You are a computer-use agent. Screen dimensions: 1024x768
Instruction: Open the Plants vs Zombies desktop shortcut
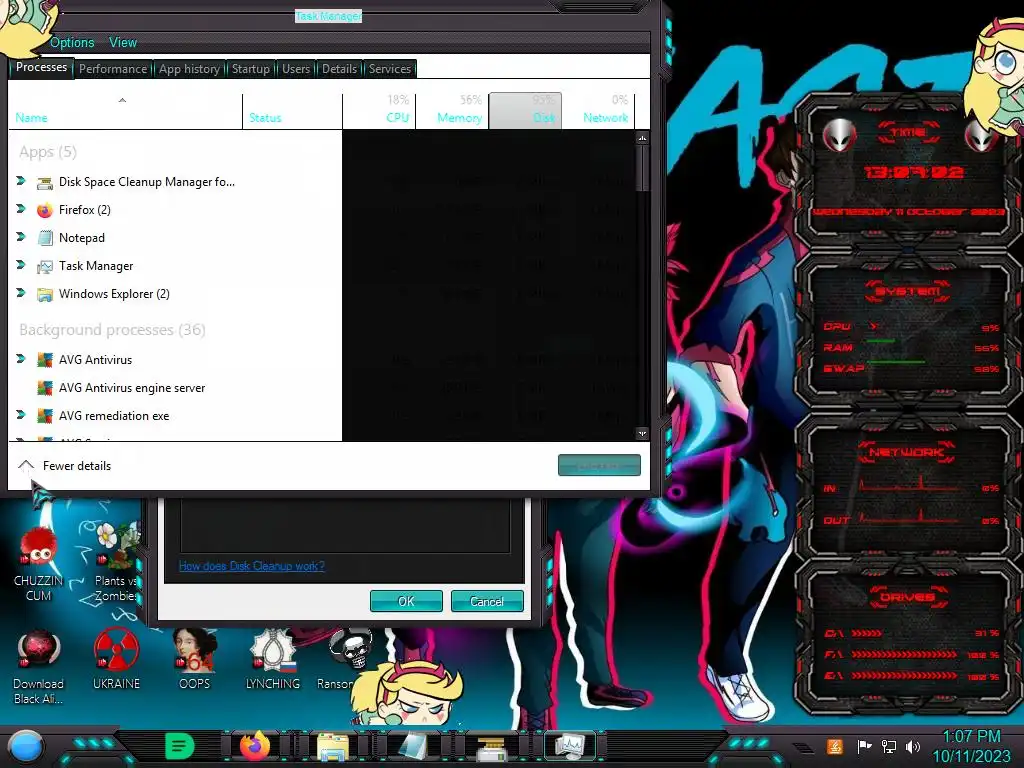[116, 563]
